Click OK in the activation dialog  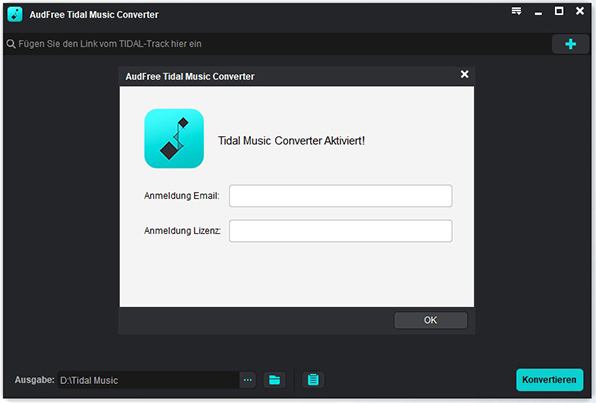430,320
